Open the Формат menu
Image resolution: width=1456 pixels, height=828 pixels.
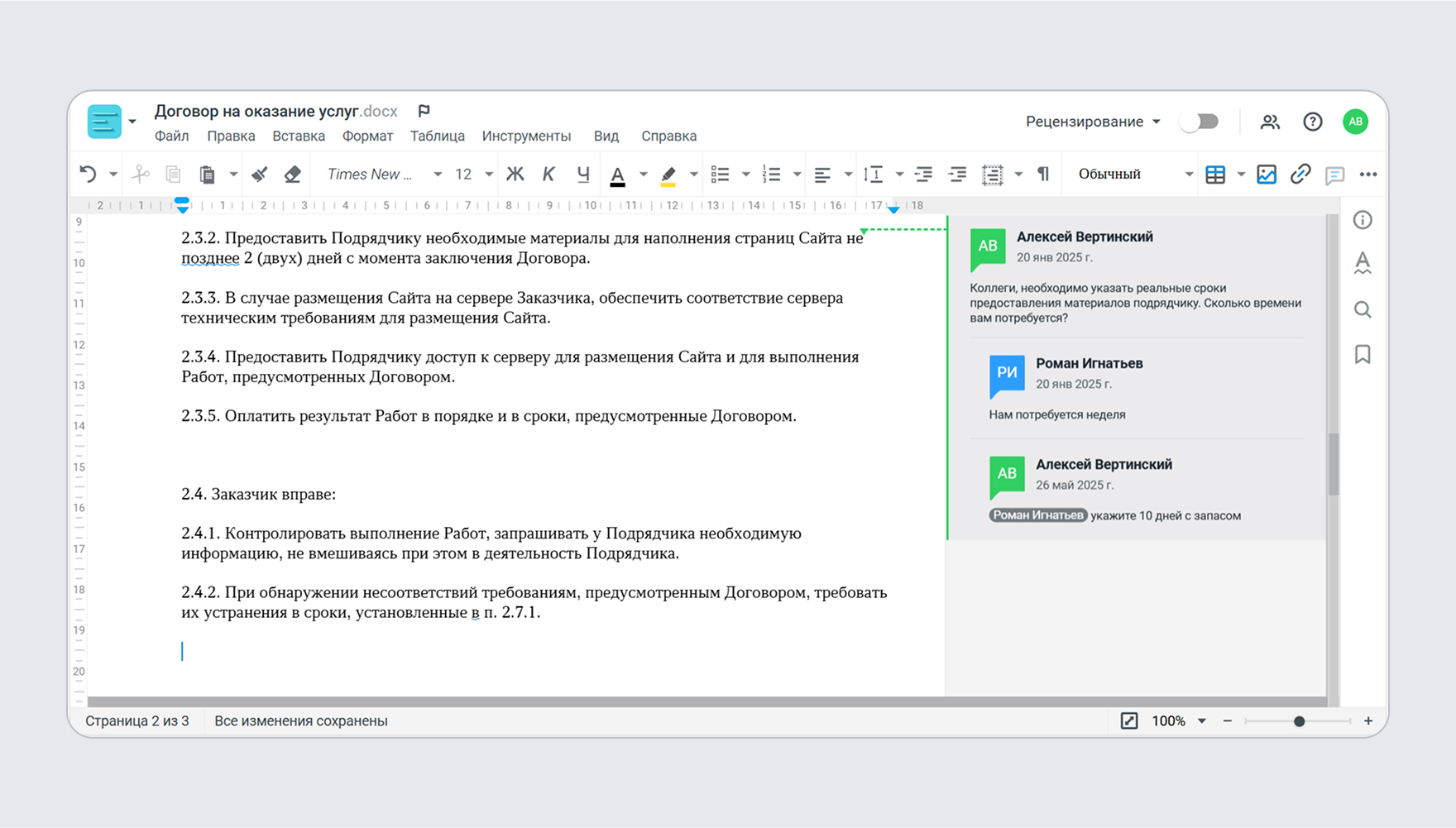pos(367,136)
